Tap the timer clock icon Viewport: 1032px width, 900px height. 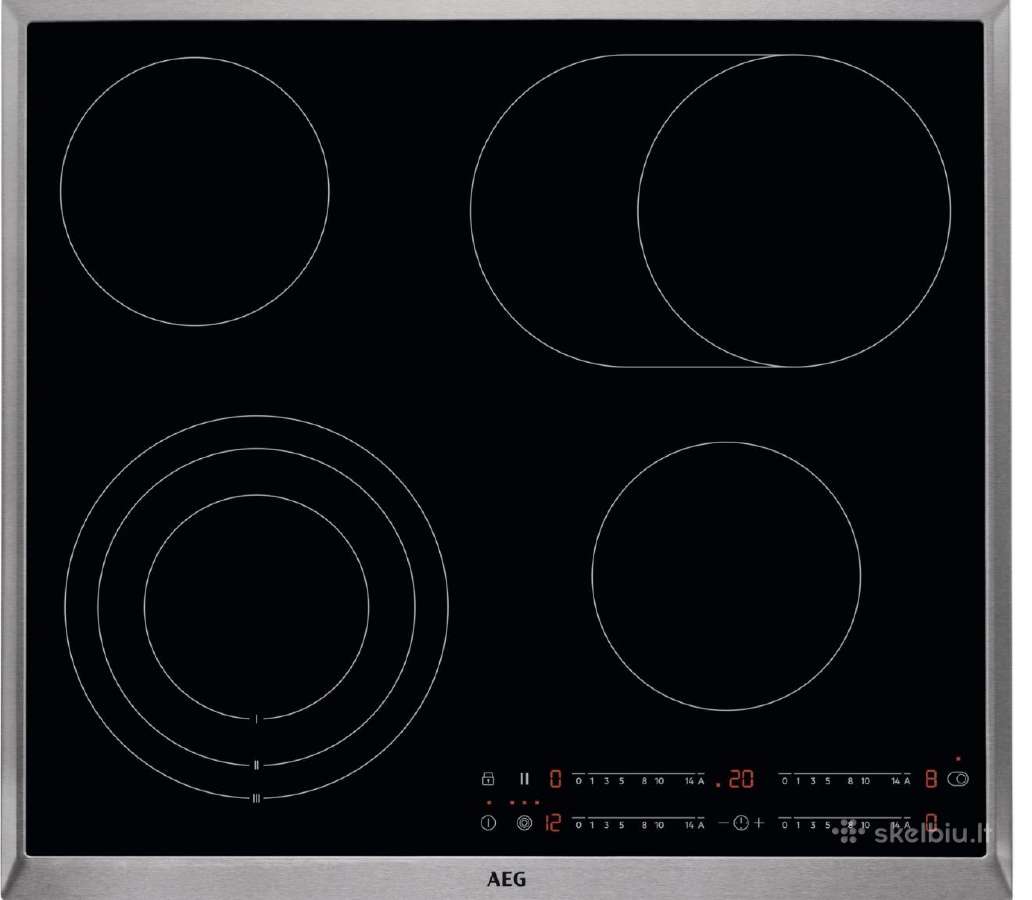click(741, 823)
